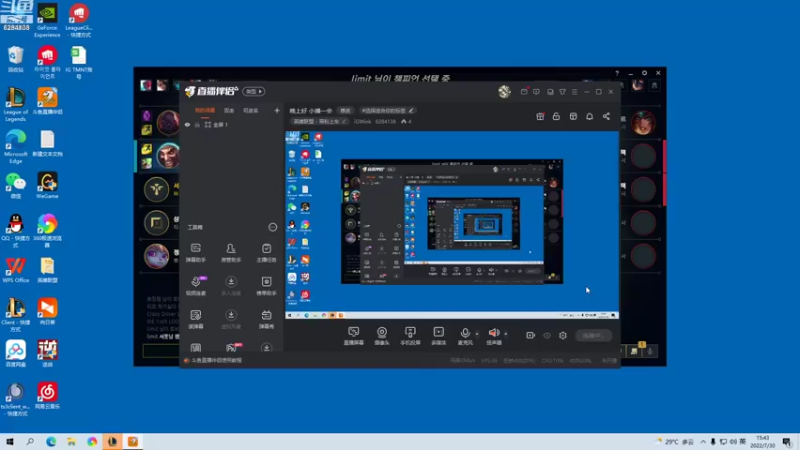
Task: Download the 多人连麦 tool
Action: 231,286
